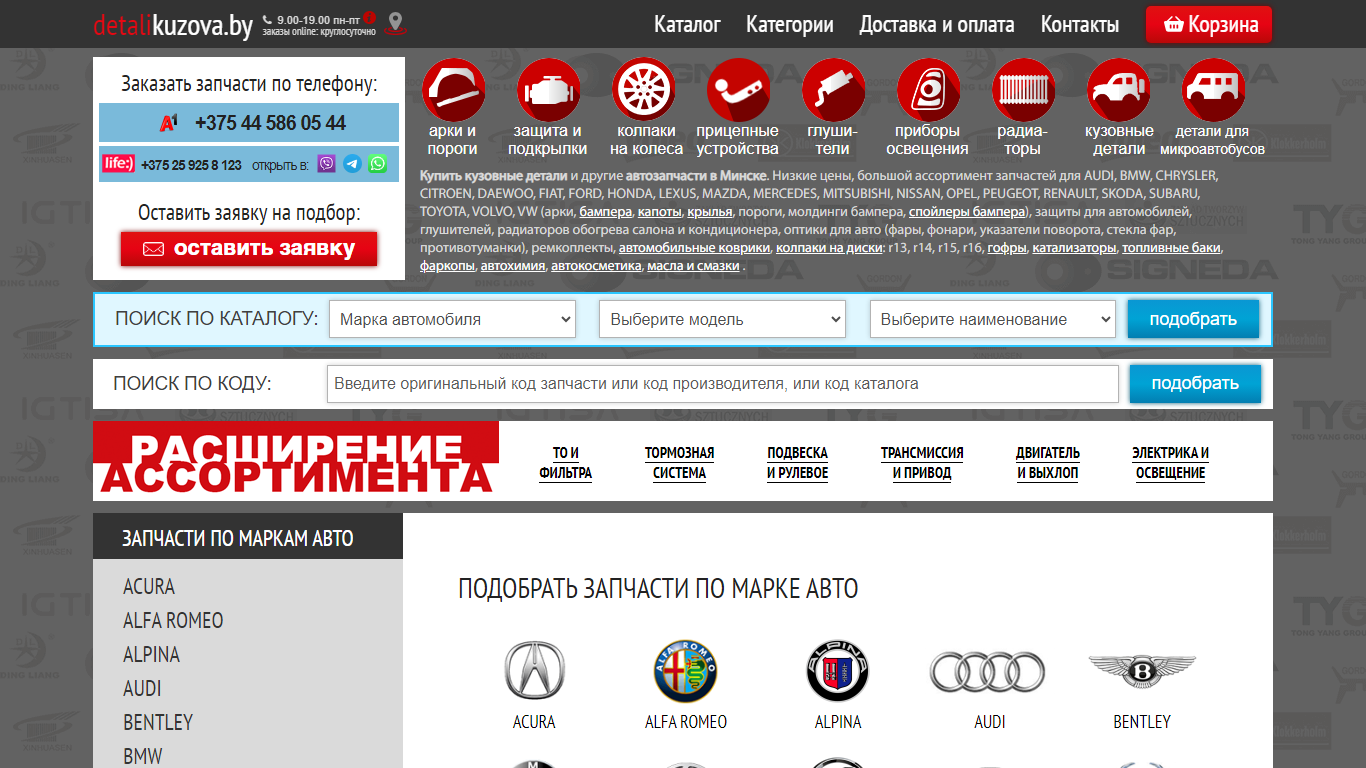Select AUDI in the brands sidebar

142,689
